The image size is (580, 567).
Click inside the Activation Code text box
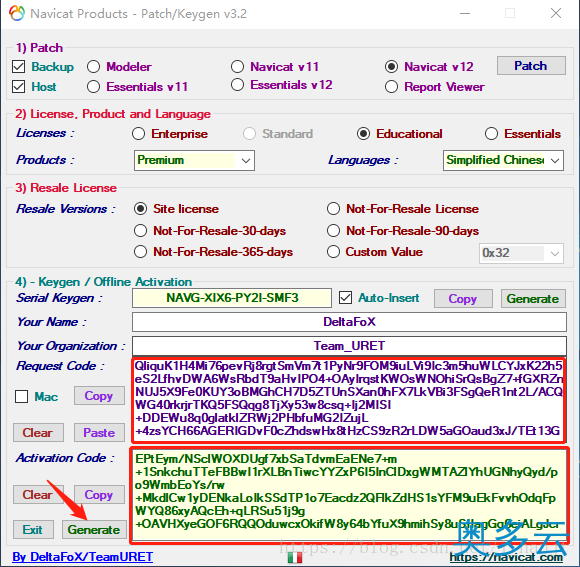[x=349, y=496]
